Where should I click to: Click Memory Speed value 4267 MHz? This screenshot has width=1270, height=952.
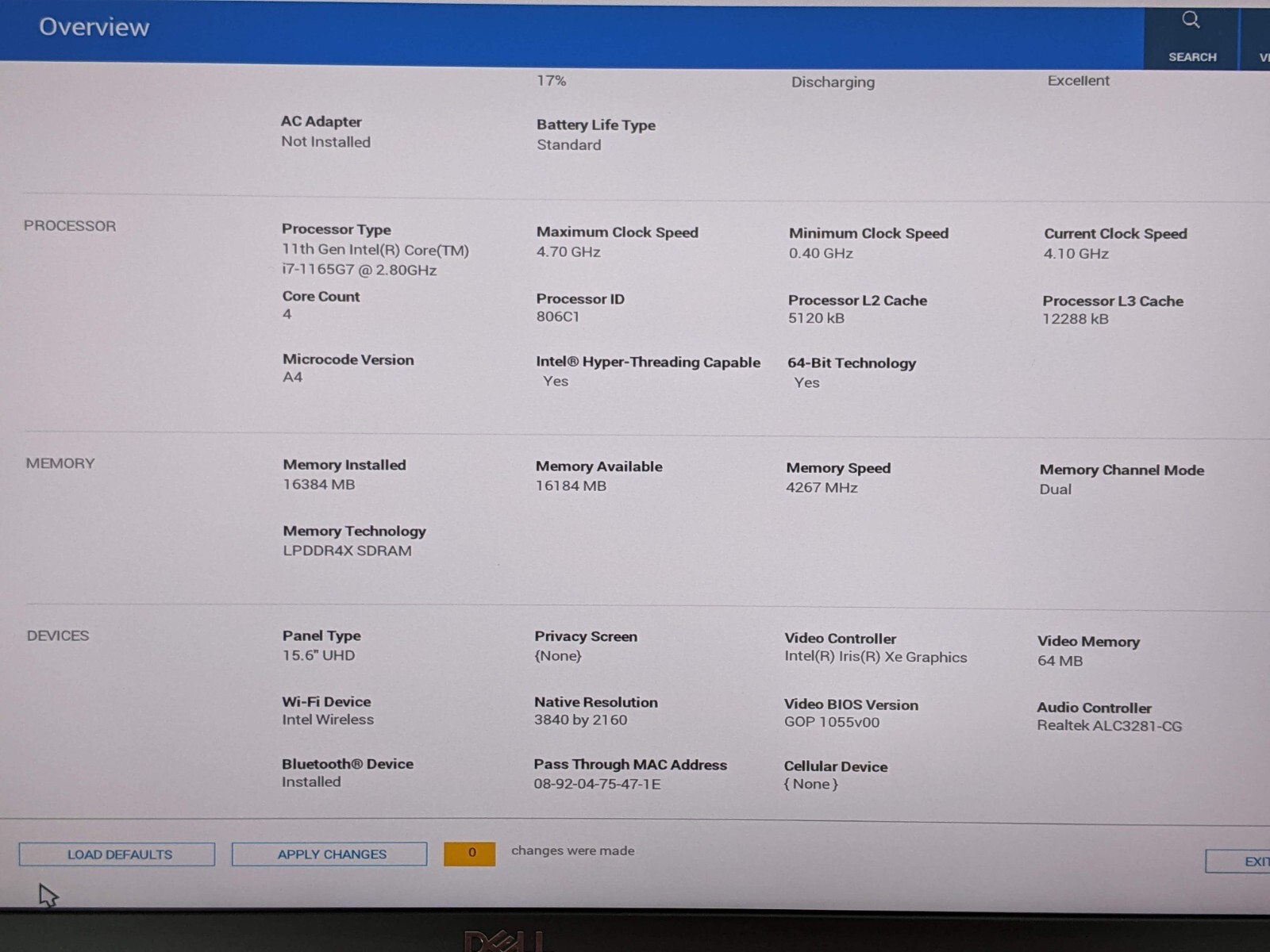point(822,488)
